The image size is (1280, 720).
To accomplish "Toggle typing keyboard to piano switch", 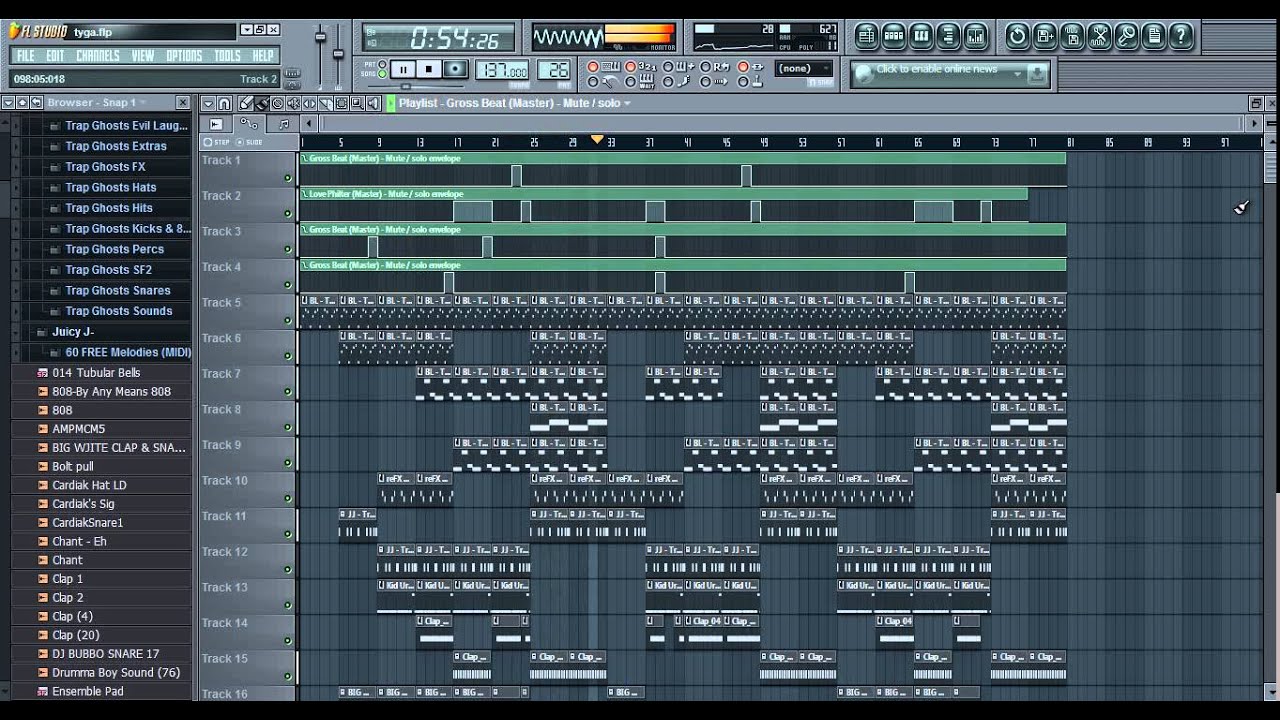I will coord(592,66).
